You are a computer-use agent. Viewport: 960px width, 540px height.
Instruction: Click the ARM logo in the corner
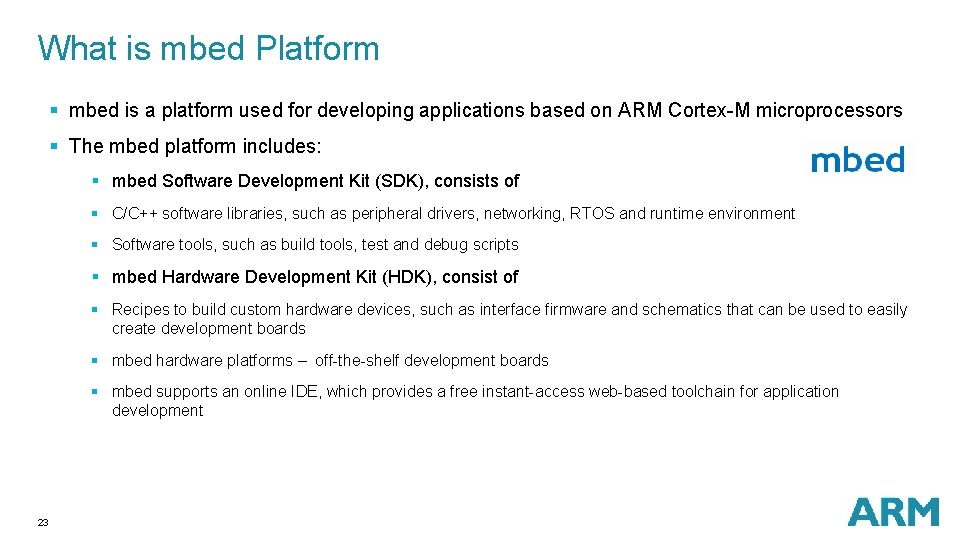click(x=893, y=512)
